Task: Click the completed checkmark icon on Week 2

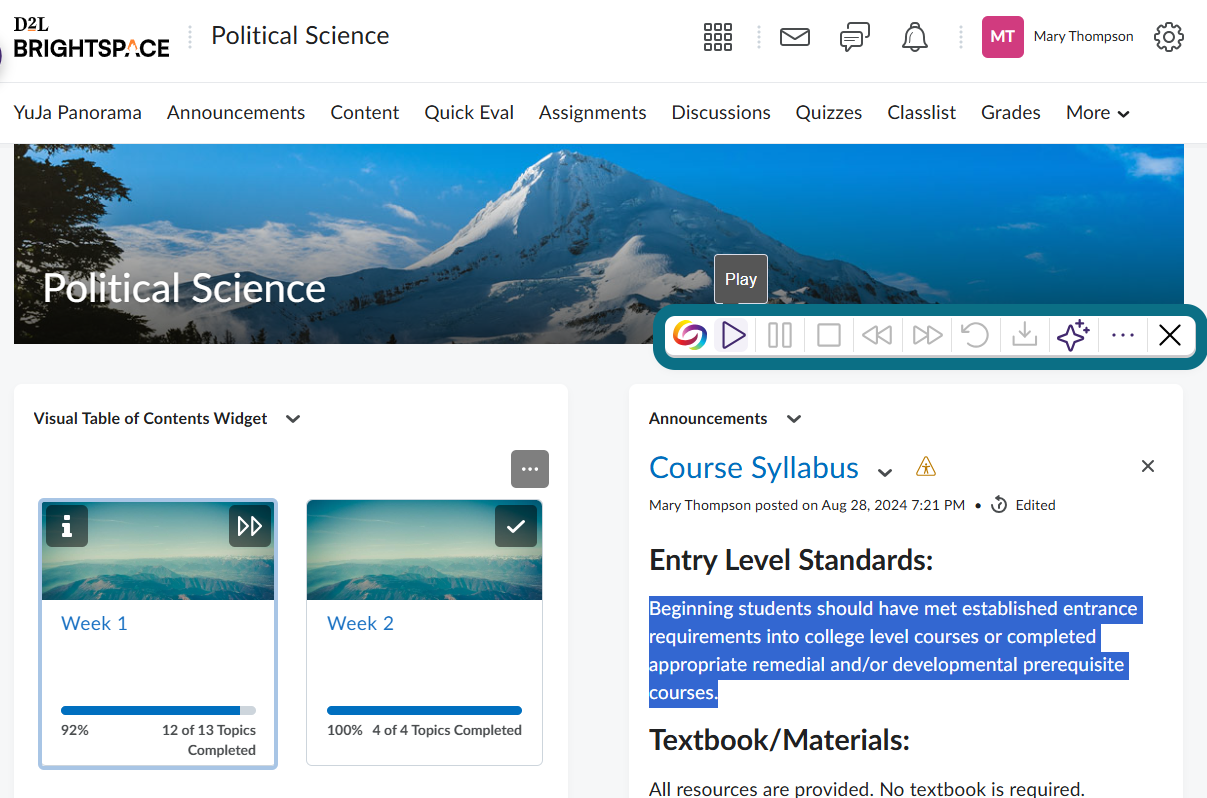Action: coord(516,526)
